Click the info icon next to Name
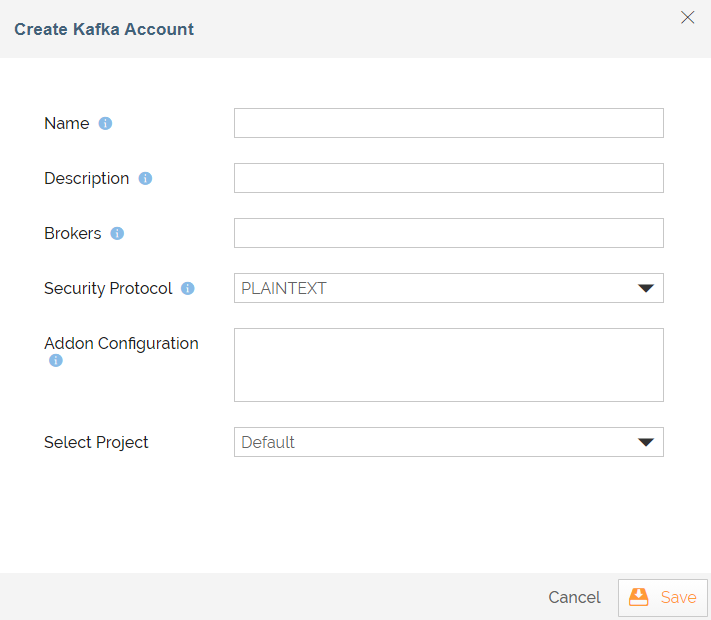This screenshot has height=620, width=711. coord(105,124)
